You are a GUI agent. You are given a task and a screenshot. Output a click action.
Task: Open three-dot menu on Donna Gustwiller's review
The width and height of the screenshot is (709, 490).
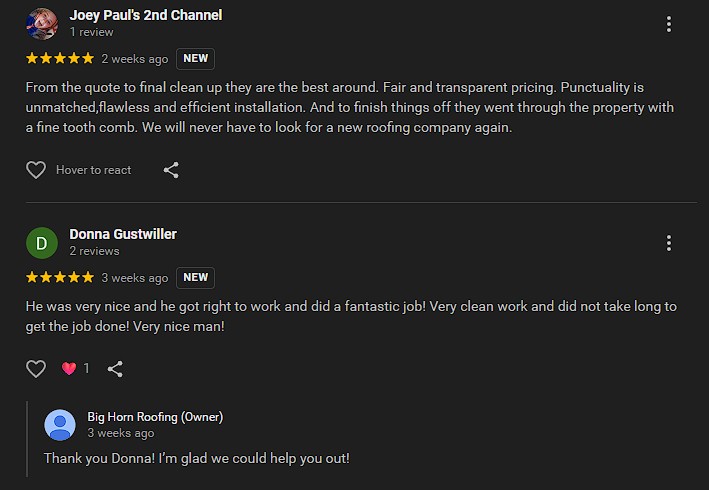669,243
